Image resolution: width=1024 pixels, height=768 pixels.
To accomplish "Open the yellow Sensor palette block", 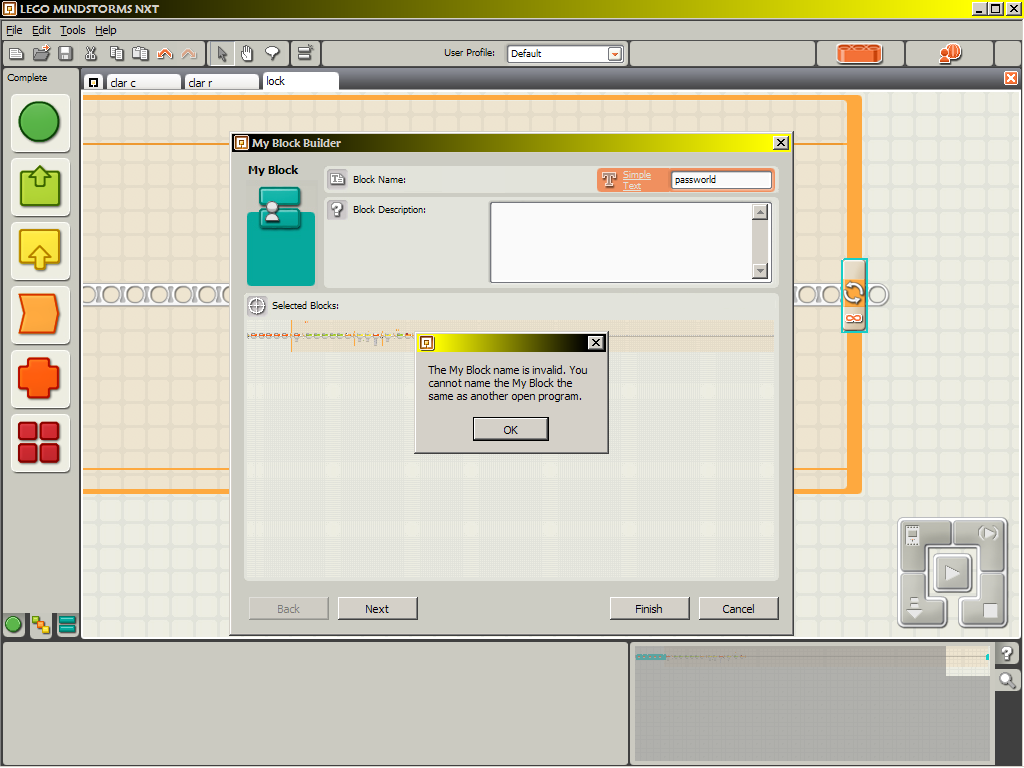I will pos(40,251).
